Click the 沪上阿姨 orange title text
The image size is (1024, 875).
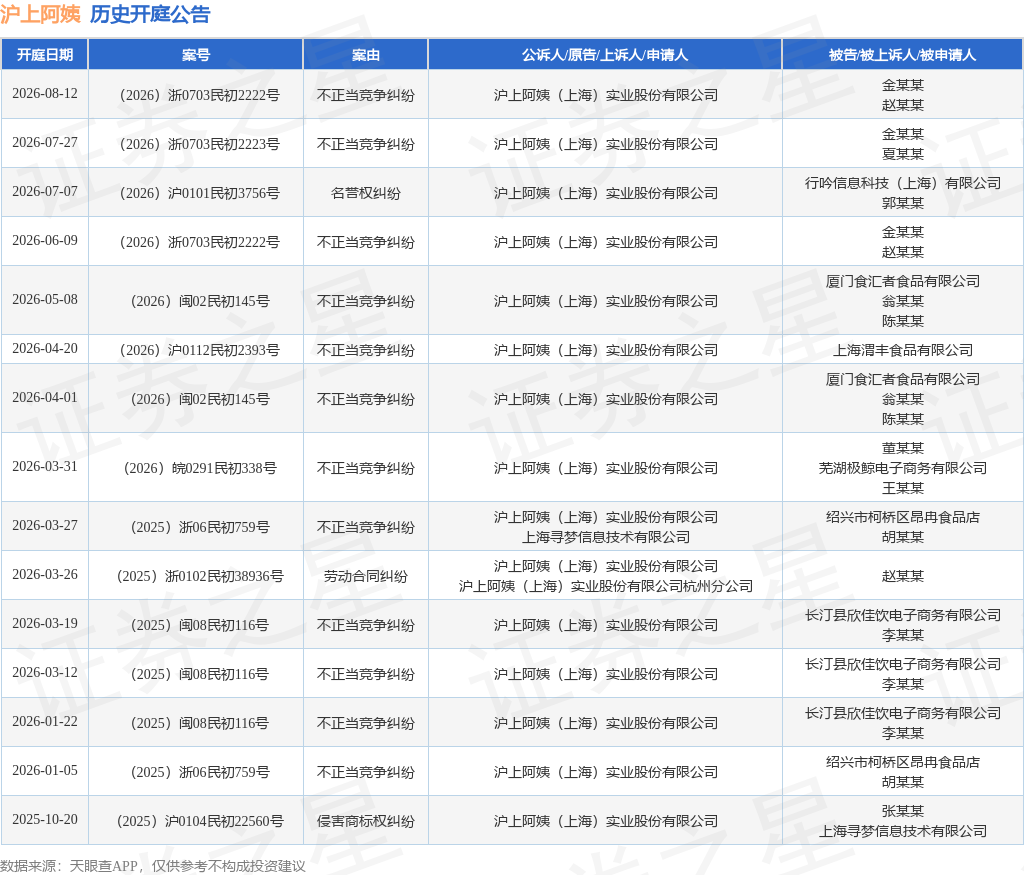[40, 14]
